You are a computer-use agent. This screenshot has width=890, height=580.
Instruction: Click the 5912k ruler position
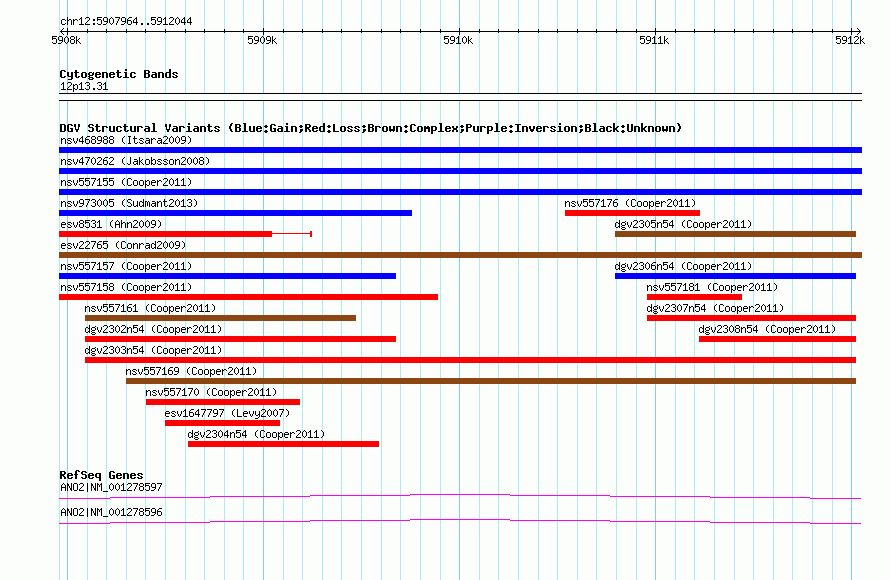pyautogui.click(x=850, y=40)
